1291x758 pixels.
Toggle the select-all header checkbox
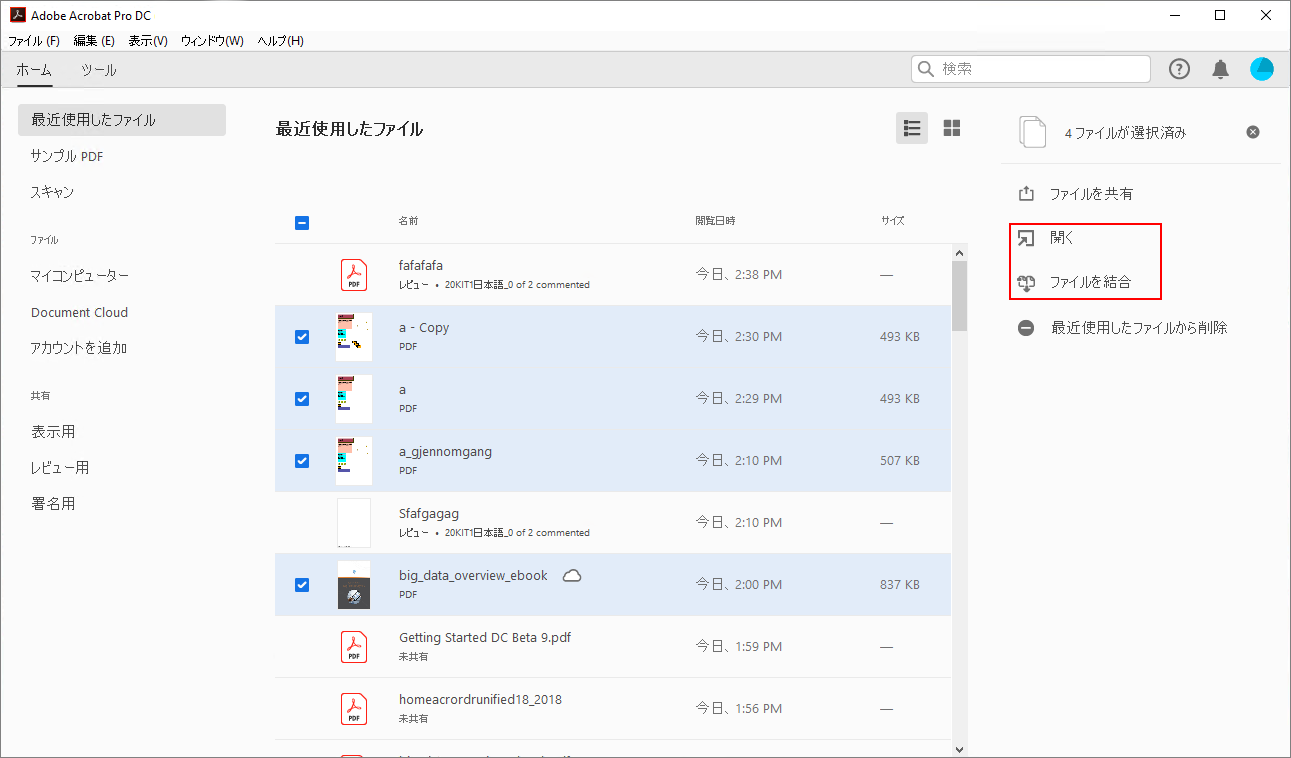[x=302, y=223]
